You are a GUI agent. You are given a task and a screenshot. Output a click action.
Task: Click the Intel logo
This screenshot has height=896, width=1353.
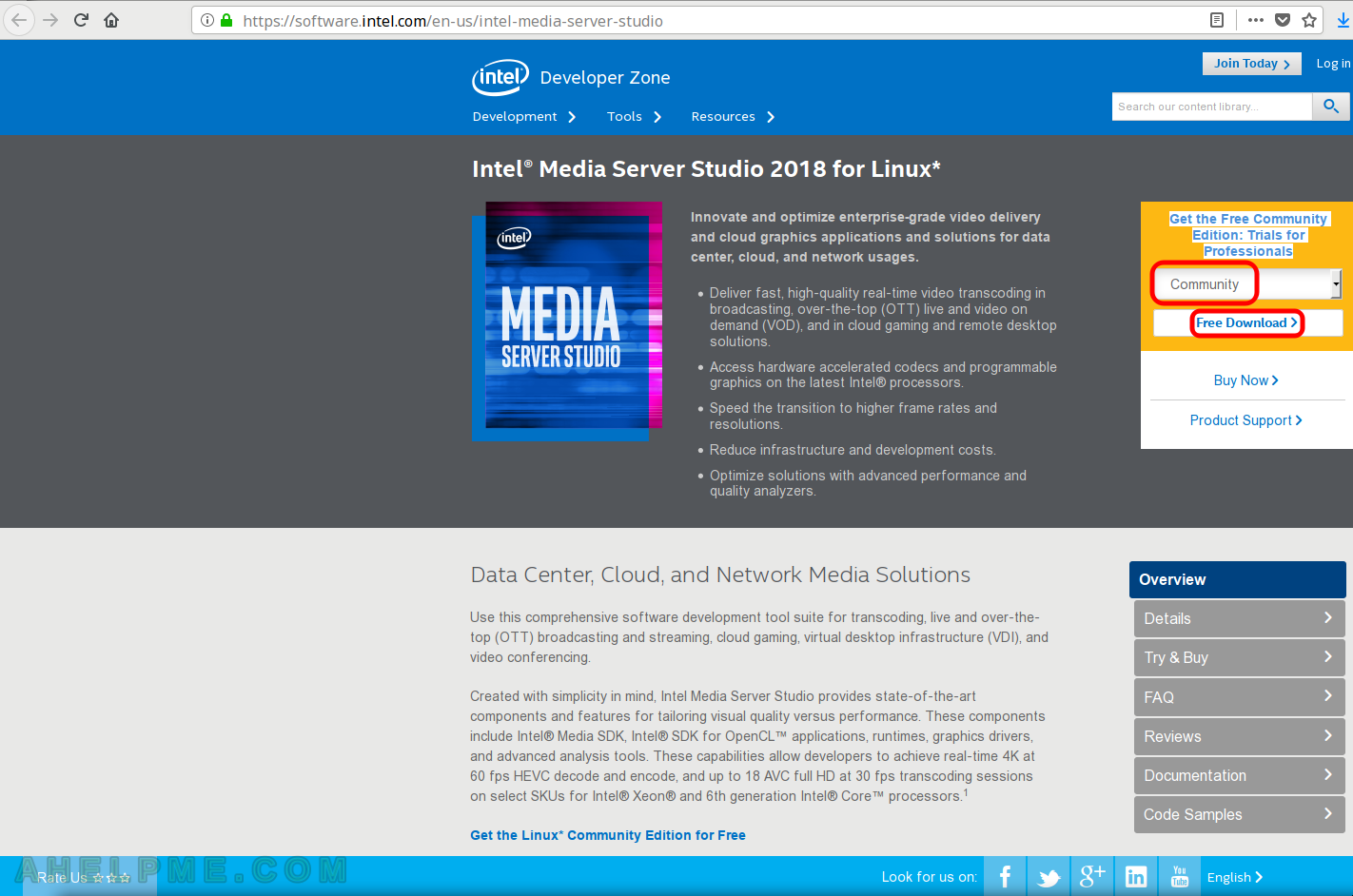point(500,77)
